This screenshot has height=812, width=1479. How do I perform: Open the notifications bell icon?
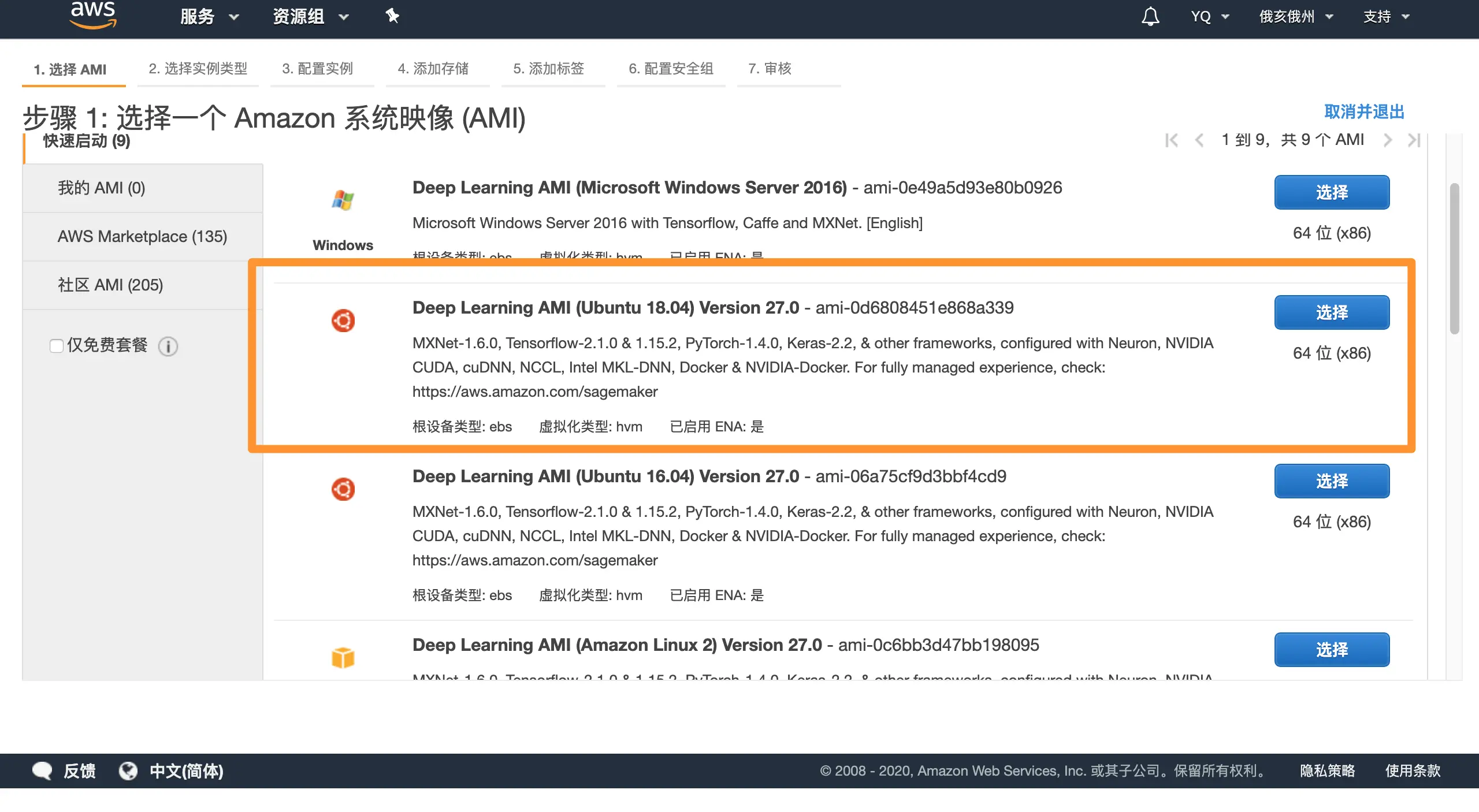tap(1150, 16)
